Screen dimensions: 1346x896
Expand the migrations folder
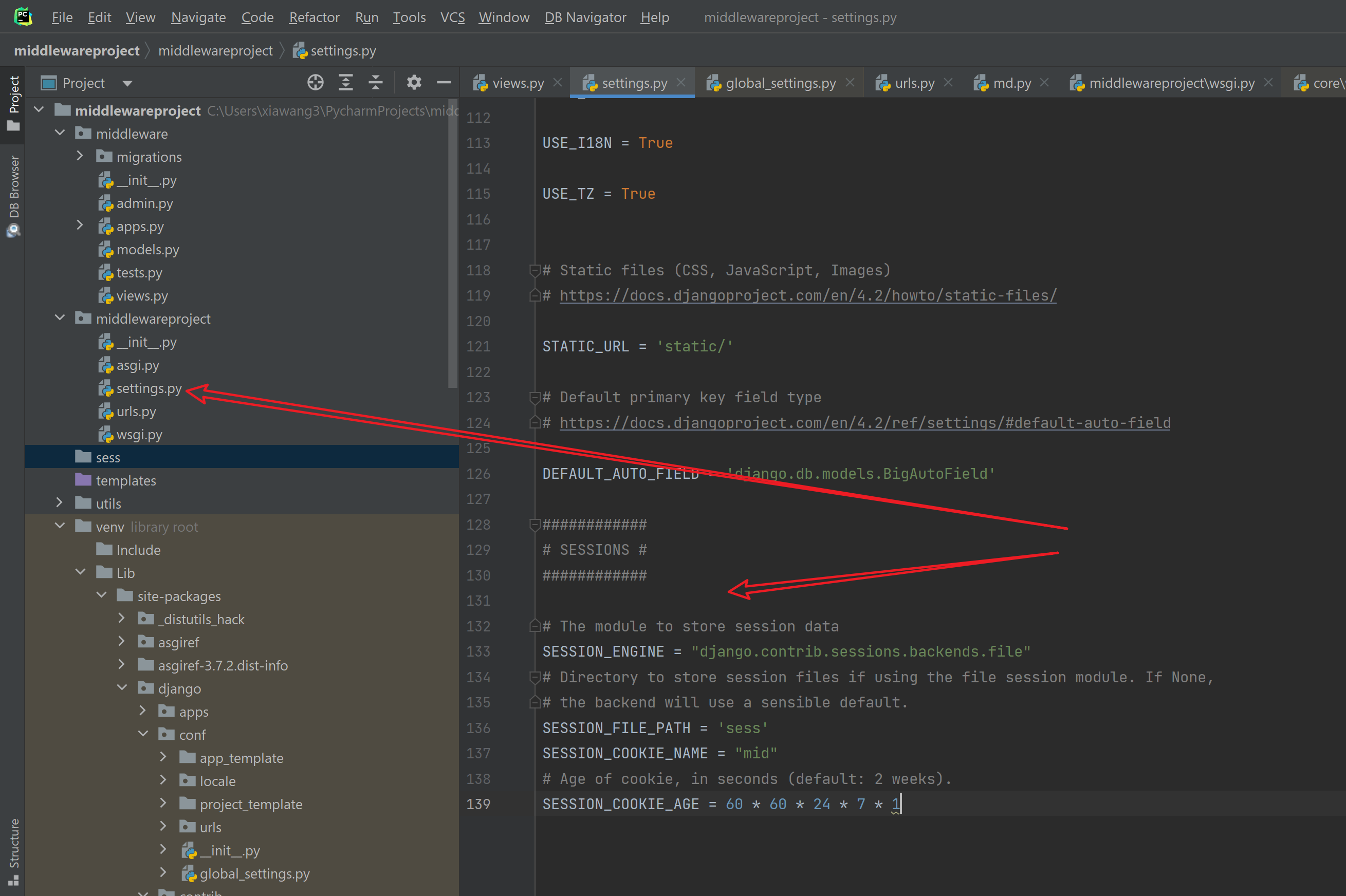[80, 156]
